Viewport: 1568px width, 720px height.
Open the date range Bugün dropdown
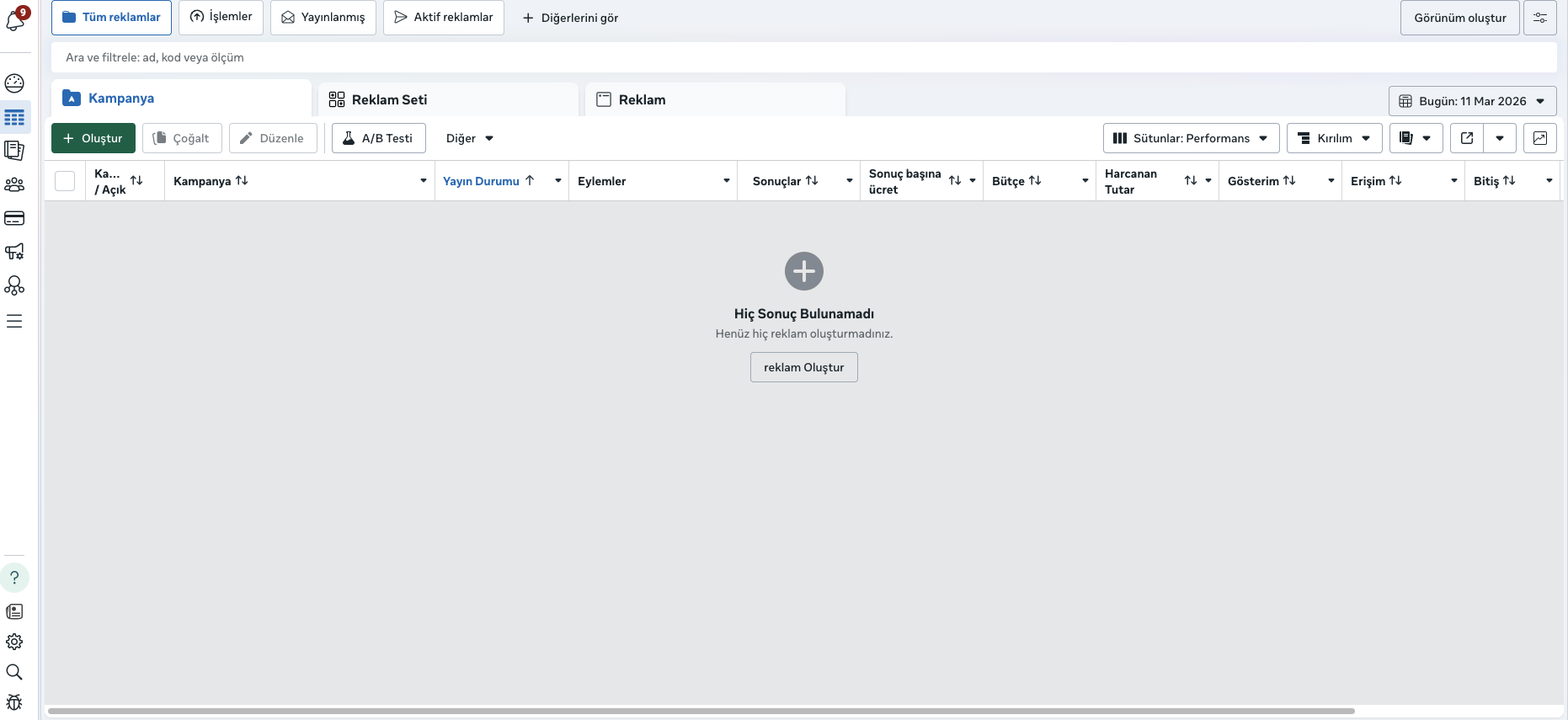pos(1472,101)
